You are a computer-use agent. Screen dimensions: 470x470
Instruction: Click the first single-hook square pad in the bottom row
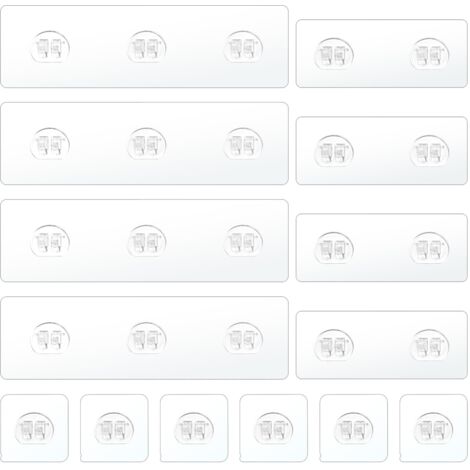(34, 428)
